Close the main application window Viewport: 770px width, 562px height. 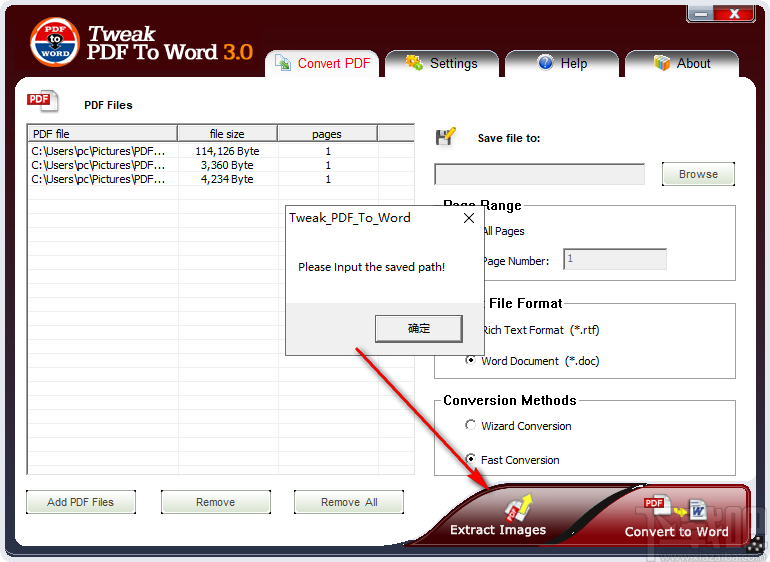(x=734, y=14)
